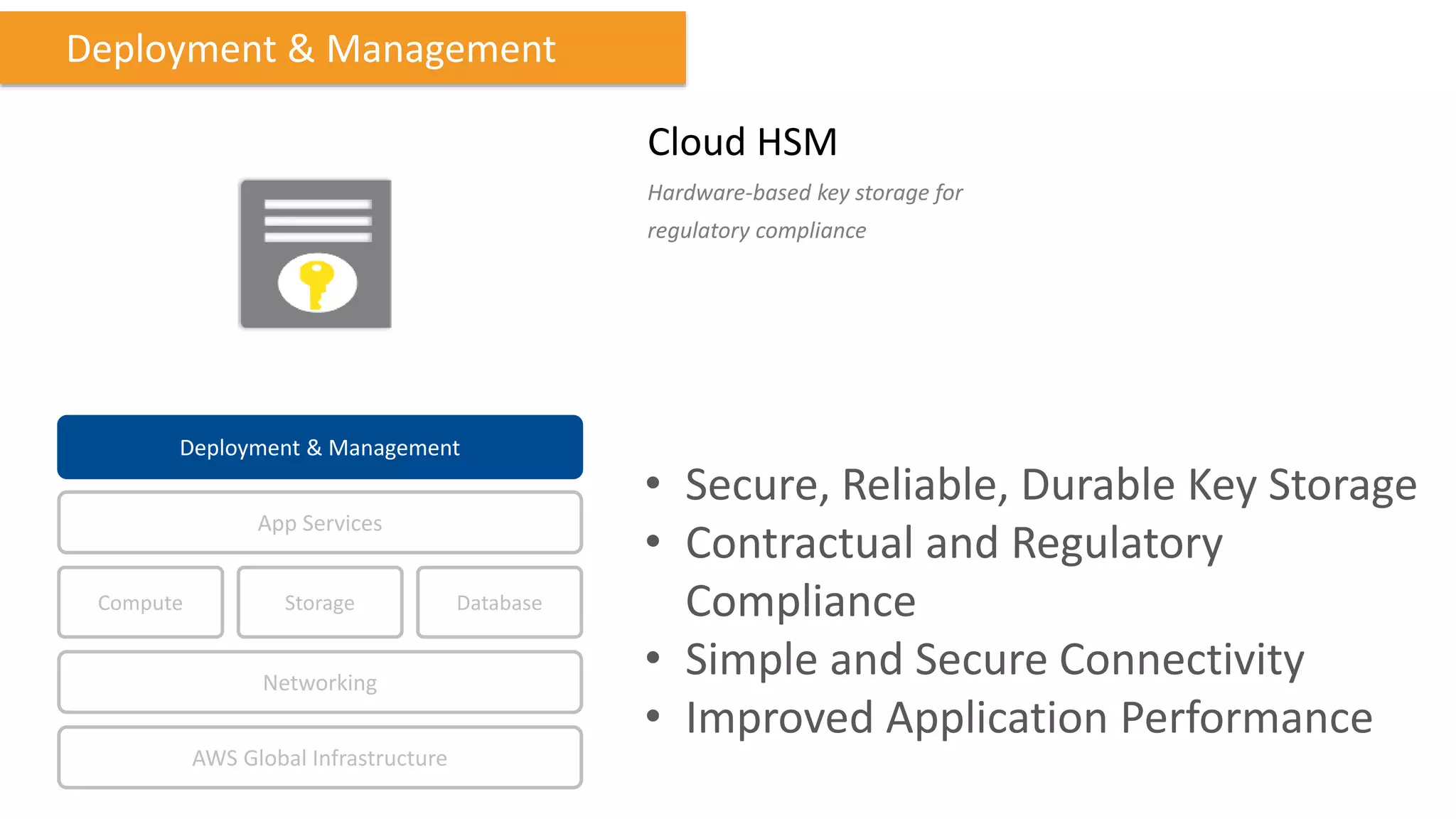1456x819 pixels.
Task: Select the App Services box
Action: coord(320,523)
